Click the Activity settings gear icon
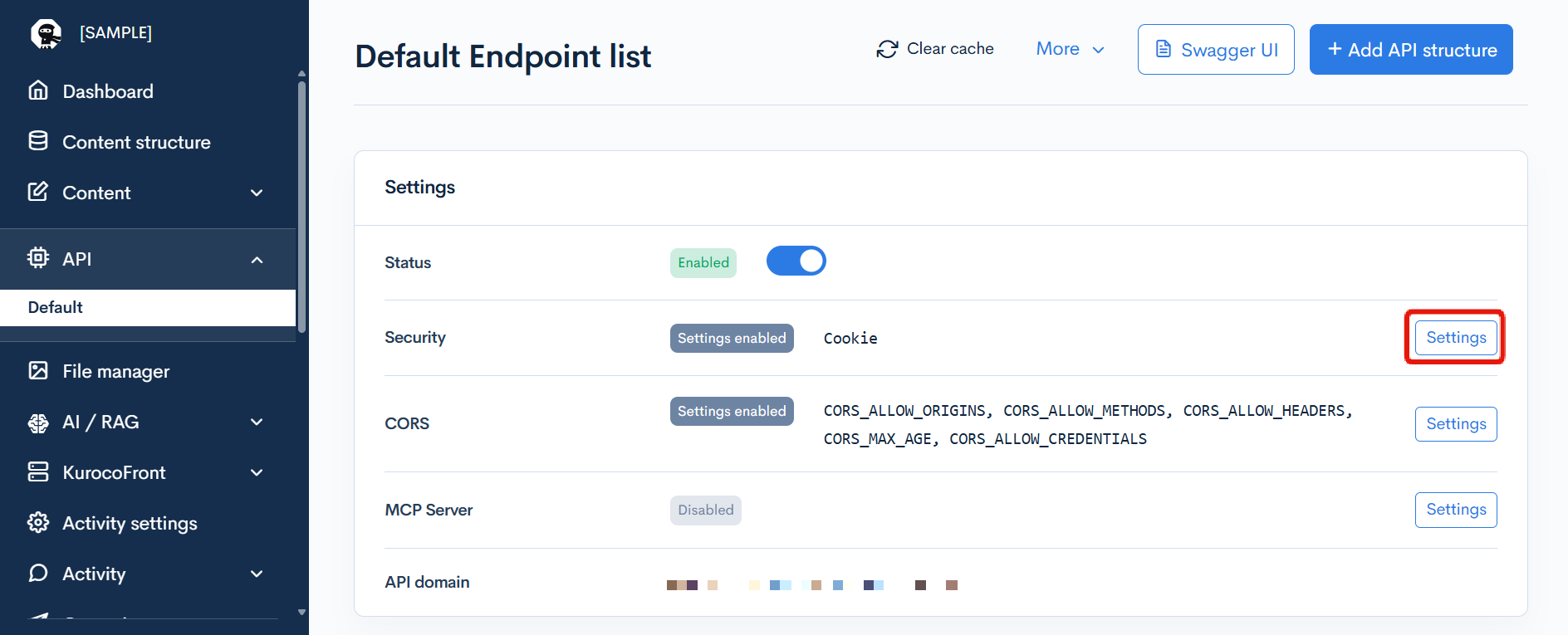The image size is (1568, 635). (38, 522)
